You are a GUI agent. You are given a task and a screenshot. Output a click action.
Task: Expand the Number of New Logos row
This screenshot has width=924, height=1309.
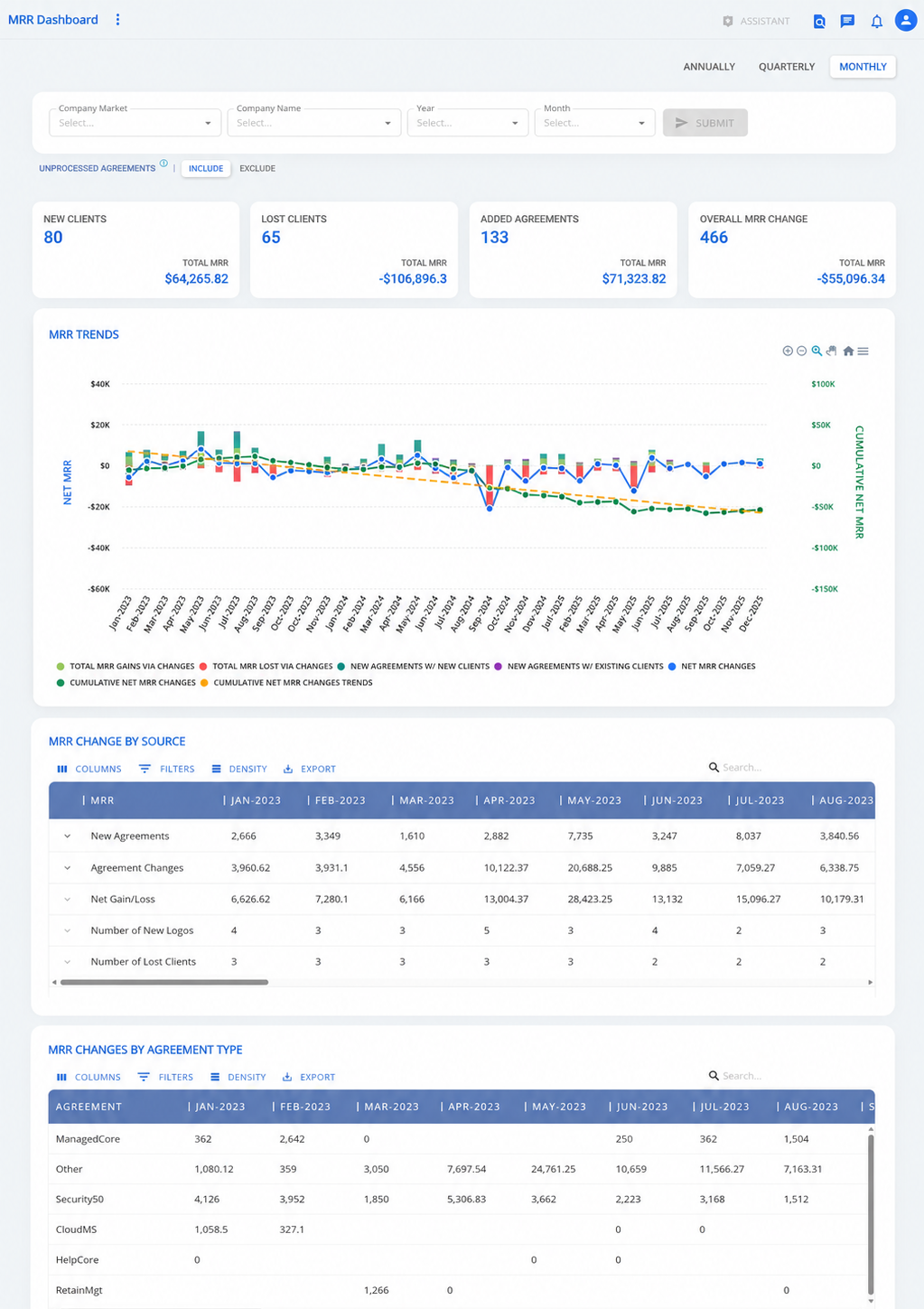67,930
